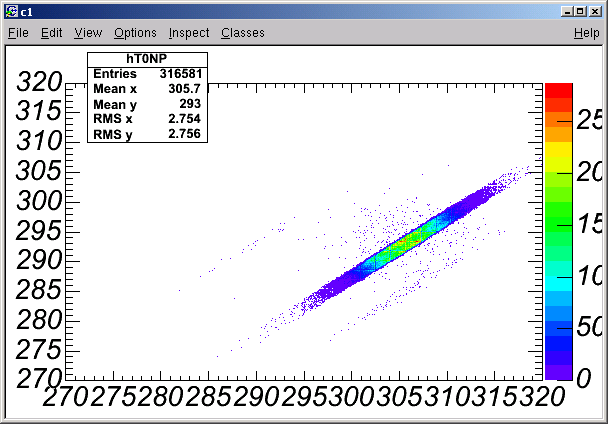Click the c1 window title text
608x424 pixels.
click(x=26, y=12)
